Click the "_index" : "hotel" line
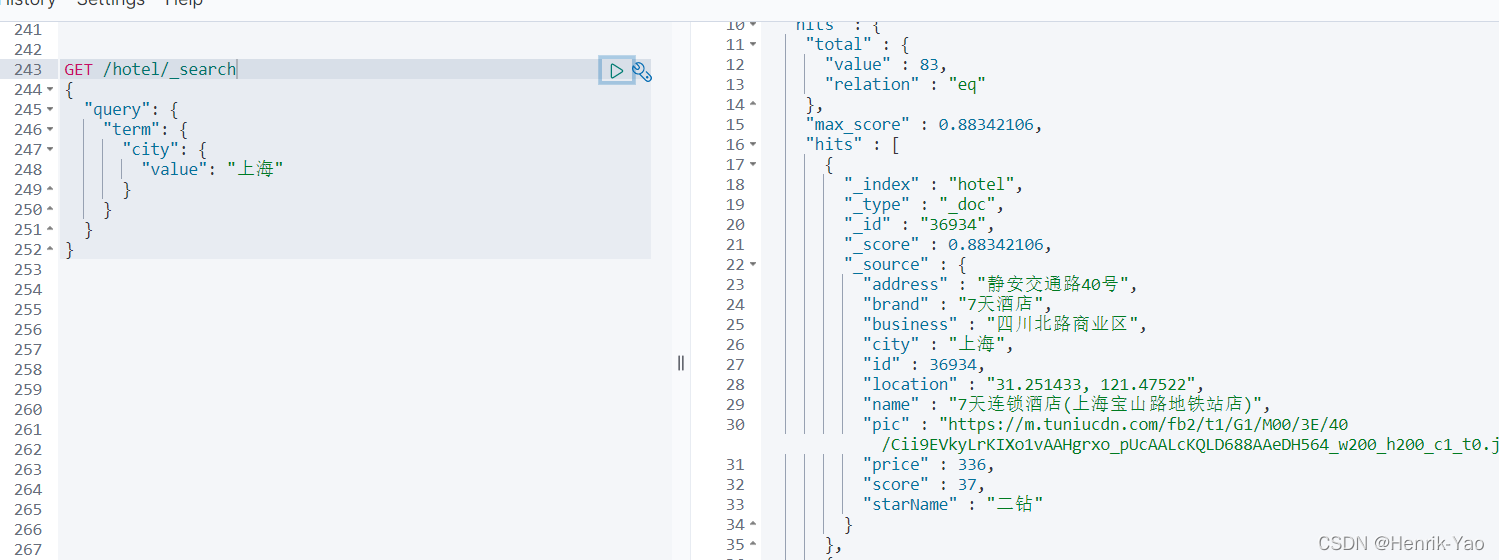1499x560 pixels. (934, 184)
